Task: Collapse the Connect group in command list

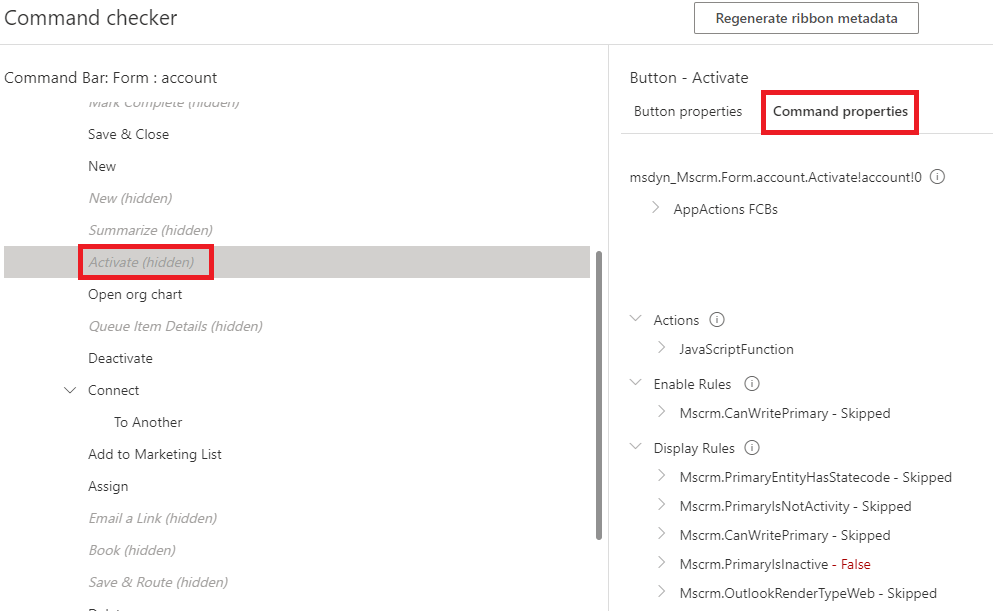Action: point(70,390)
